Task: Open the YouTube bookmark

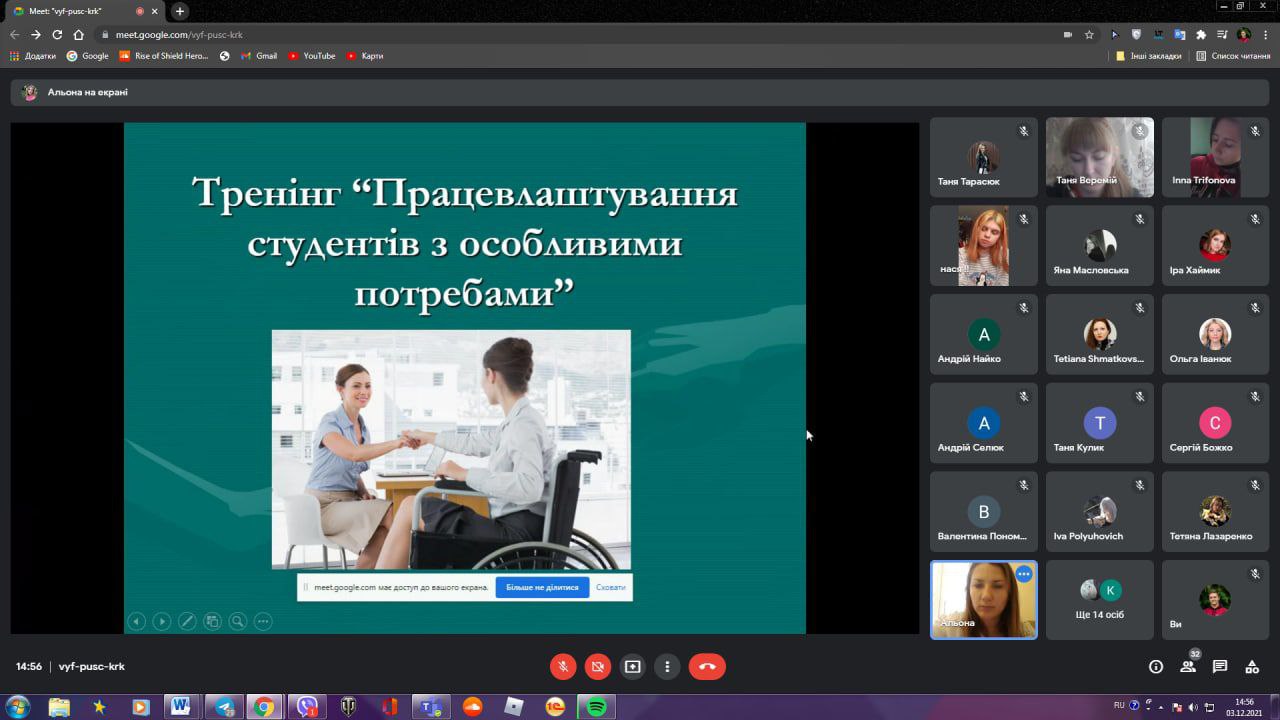Action: pyautogui.click(x=312, y=56)
